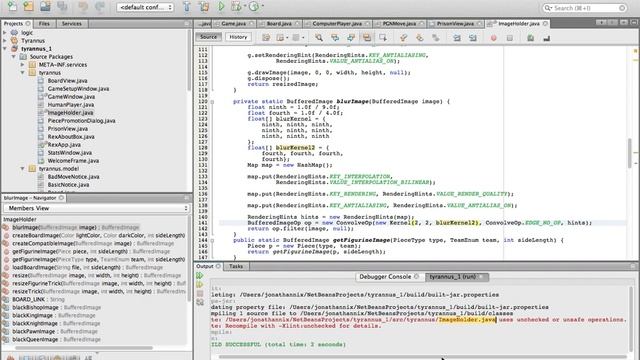Image resolution: width=640 pixels, height=360 pixels.
Task: Click the Clean and Build Project icon
Action: tap(204, 6)
